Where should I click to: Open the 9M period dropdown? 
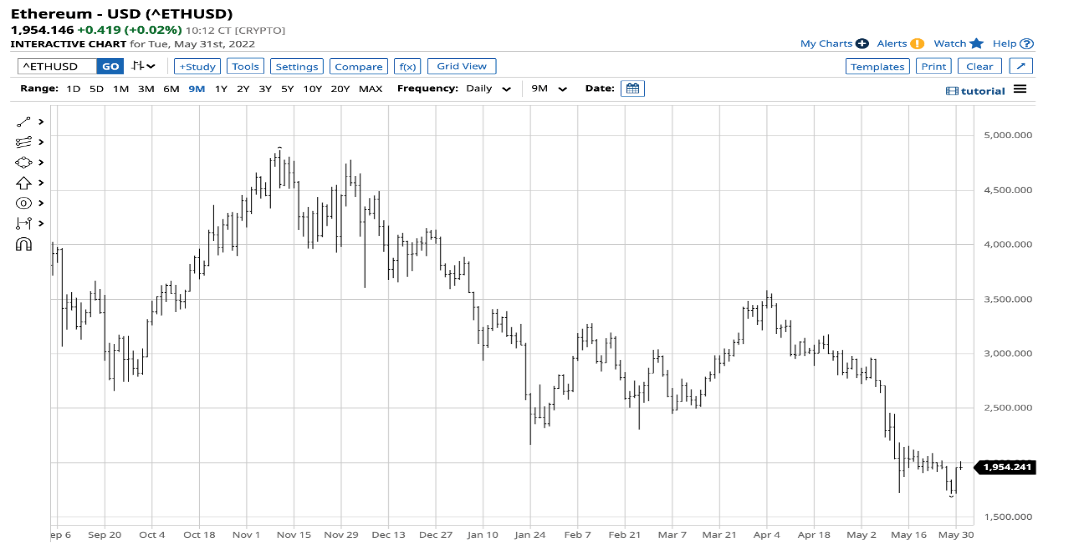tap(549, 89)
